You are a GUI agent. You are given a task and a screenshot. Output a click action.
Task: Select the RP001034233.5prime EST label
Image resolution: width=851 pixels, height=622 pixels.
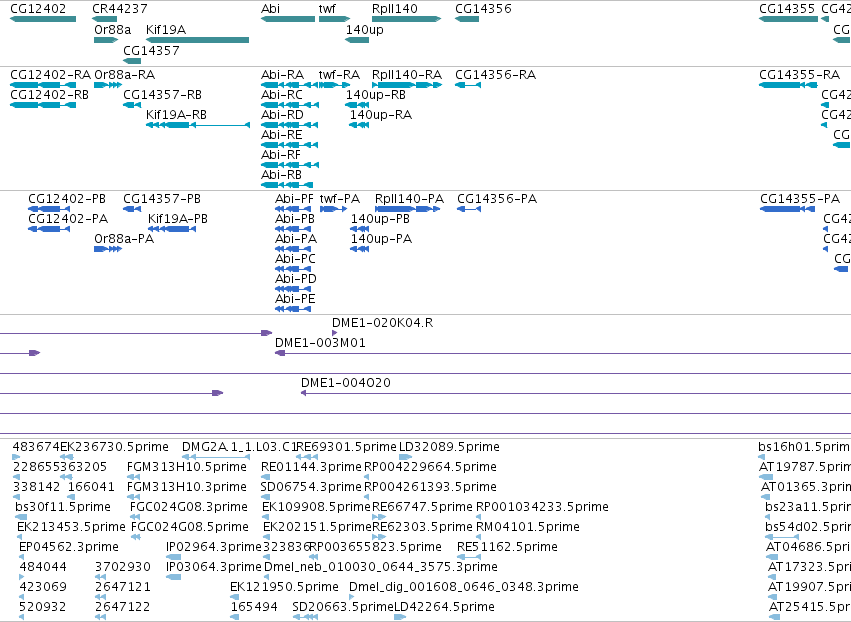542,507
